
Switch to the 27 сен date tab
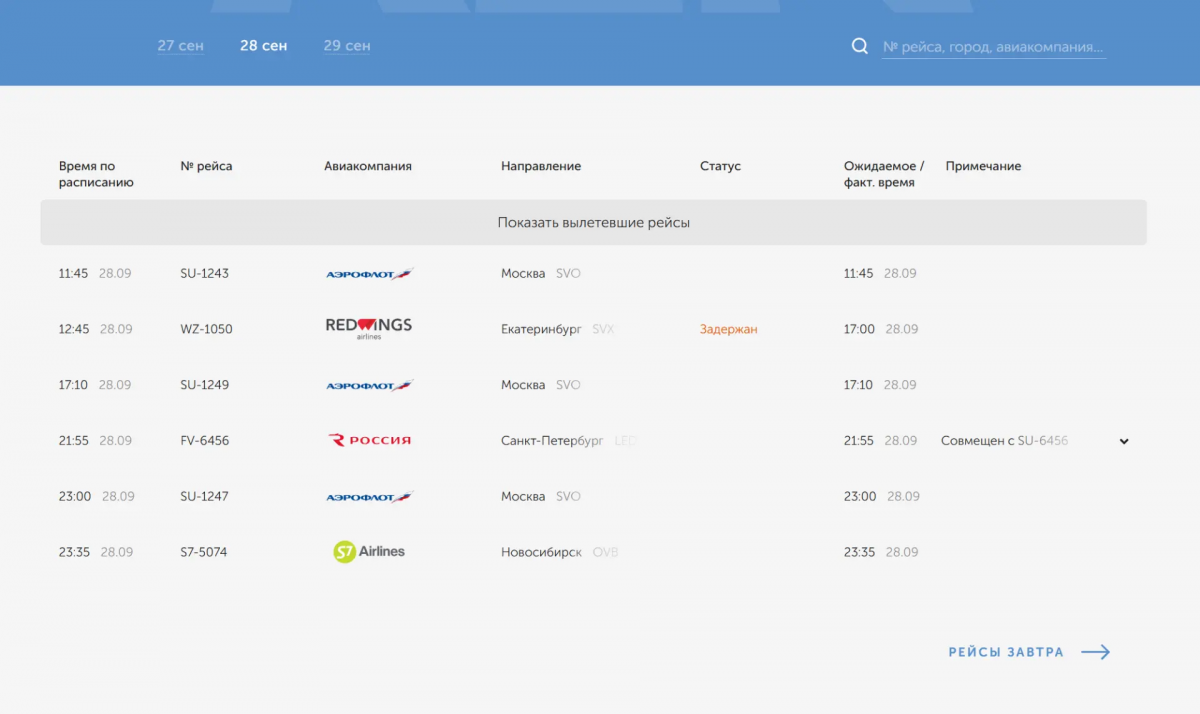[x=180, y=46]
